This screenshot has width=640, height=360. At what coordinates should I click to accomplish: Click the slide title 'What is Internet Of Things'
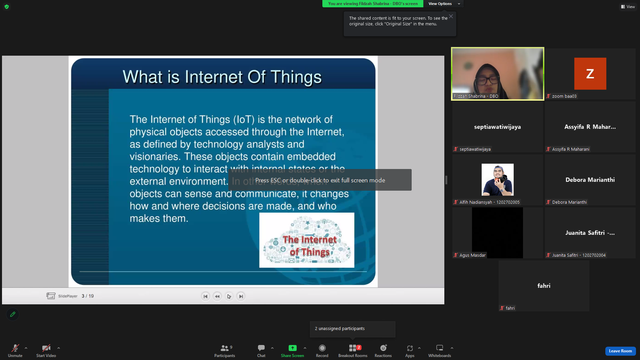(222, 77)
